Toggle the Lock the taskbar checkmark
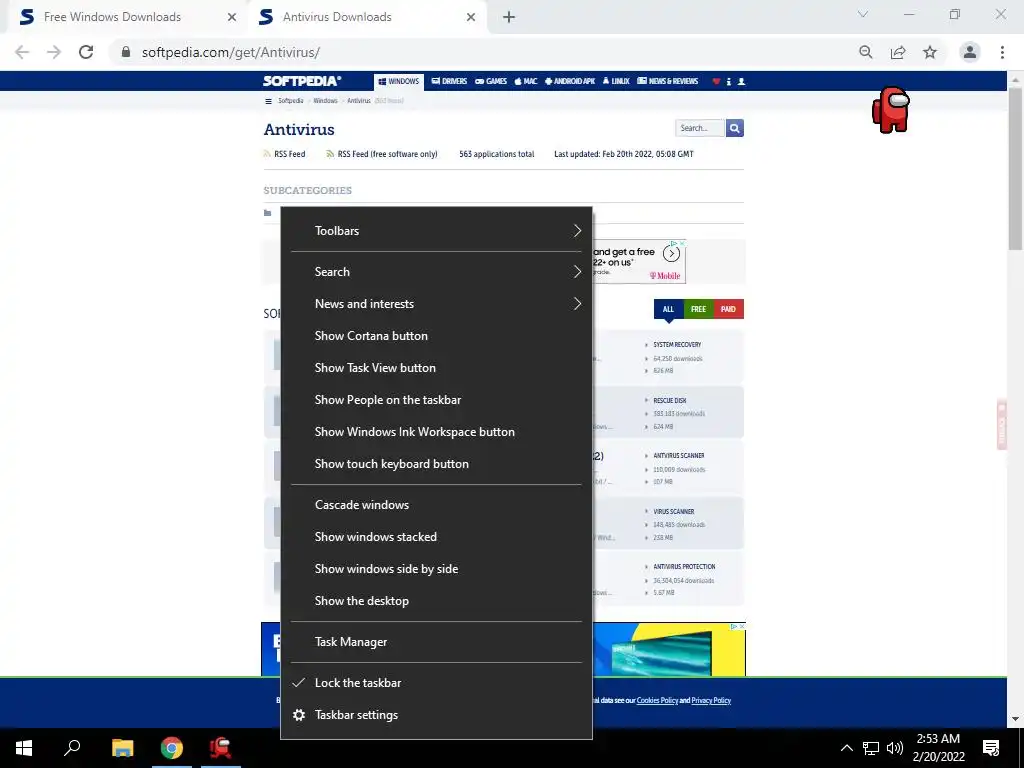Image resolution: width=1024 pixels, height=768 pixels. [x=298, y=683]
